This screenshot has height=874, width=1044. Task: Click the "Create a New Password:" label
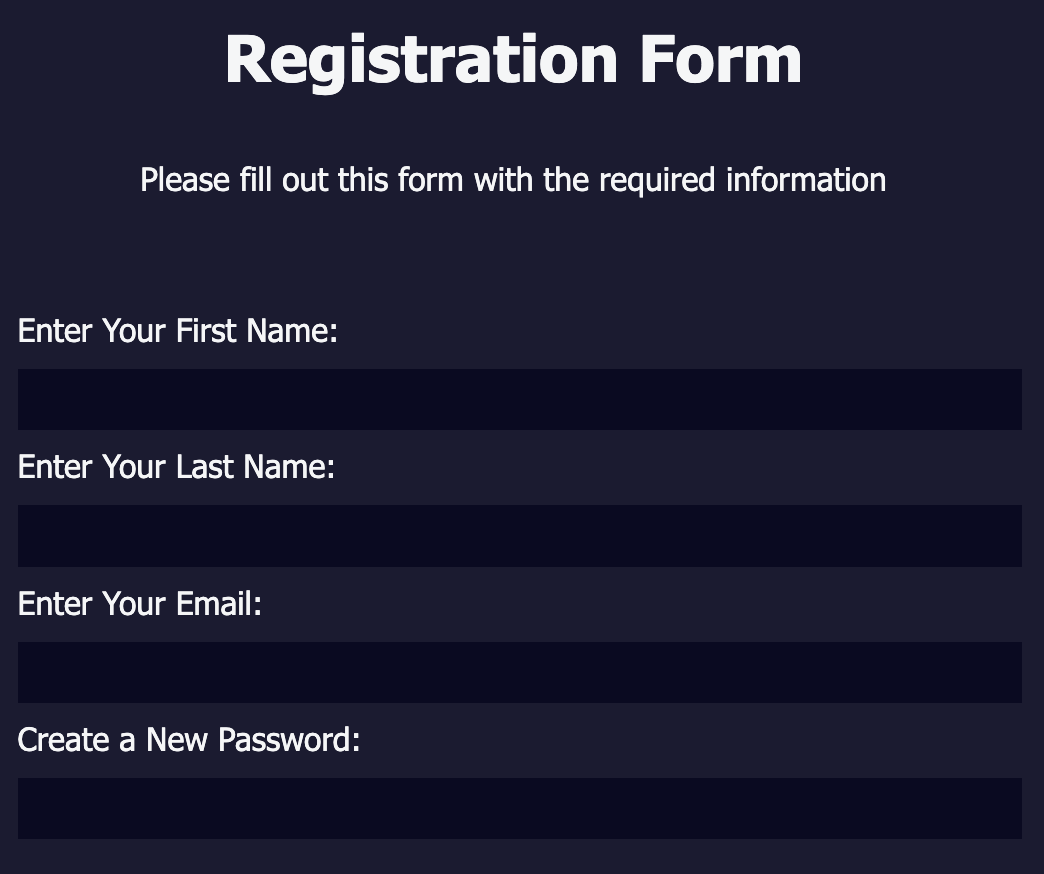(188, 740)
